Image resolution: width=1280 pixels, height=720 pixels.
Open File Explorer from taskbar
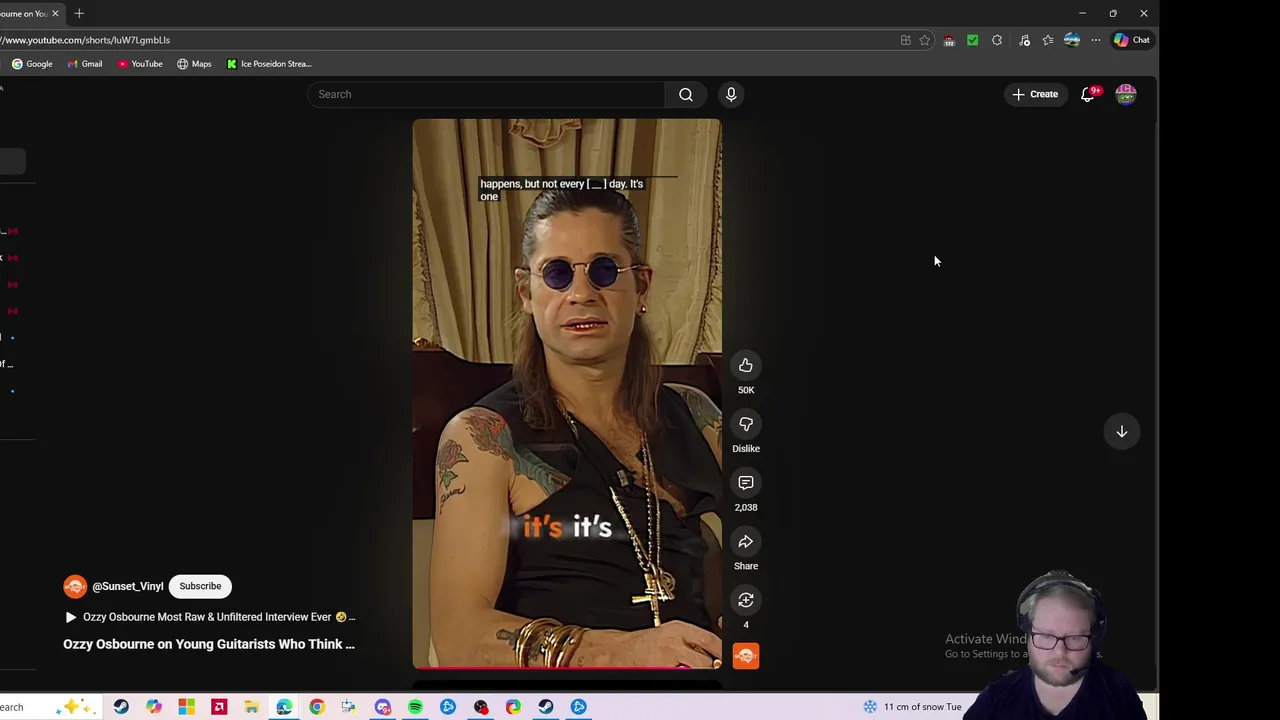coord(252,707)
